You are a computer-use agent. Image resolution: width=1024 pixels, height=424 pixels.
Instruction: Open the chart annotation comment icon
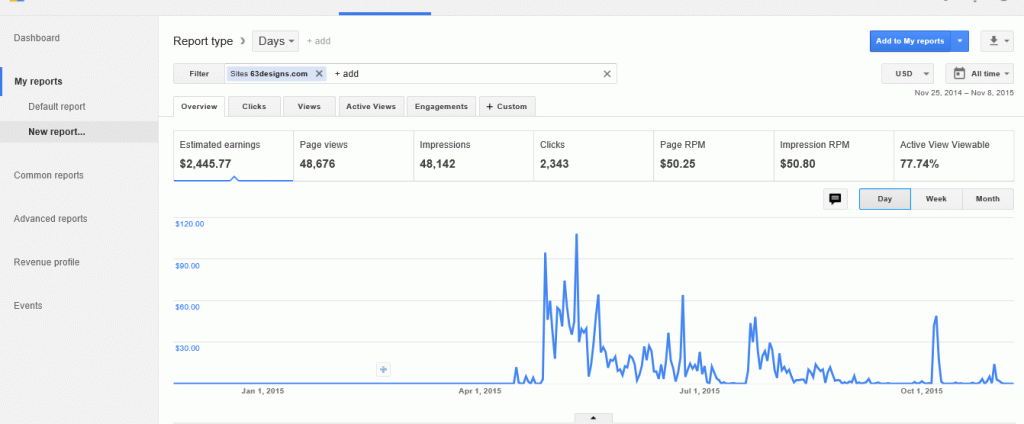coord(835,199)
